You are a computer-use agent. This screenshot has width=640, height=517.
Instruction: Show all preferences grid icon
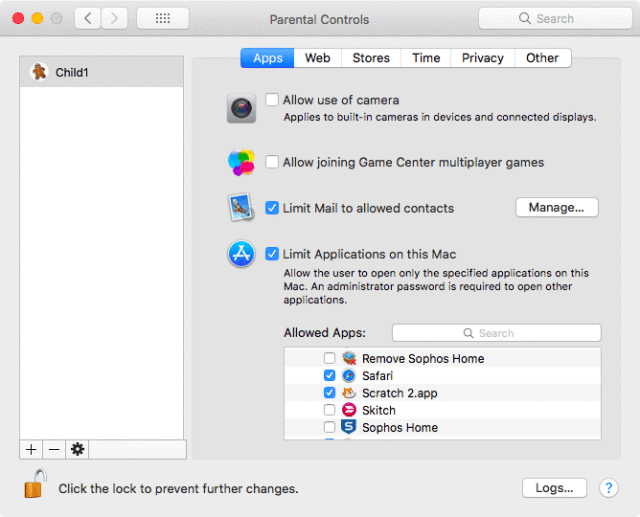point(162,18)
